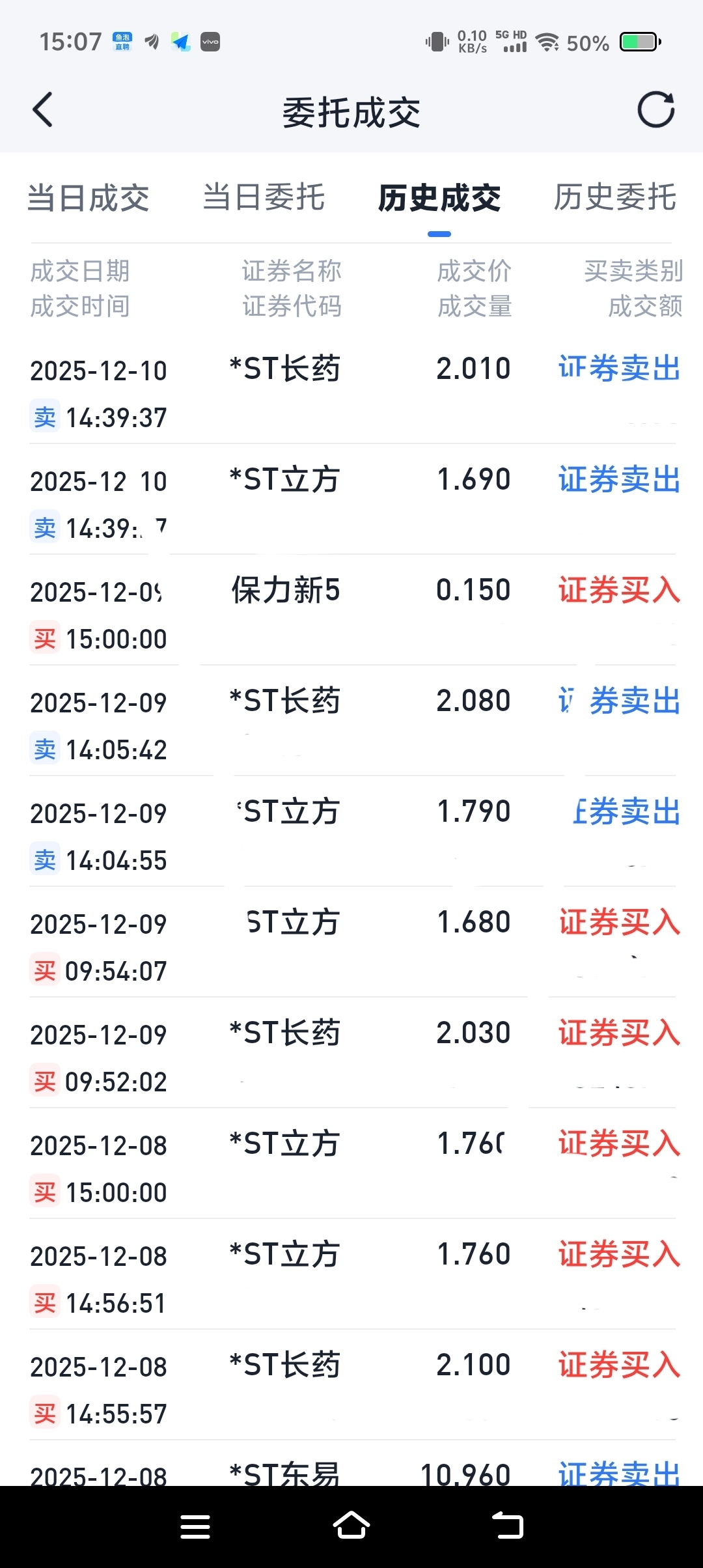The image size is (703, 1568).
Task: Tap the Android home icon
Action: [351, 1525]
